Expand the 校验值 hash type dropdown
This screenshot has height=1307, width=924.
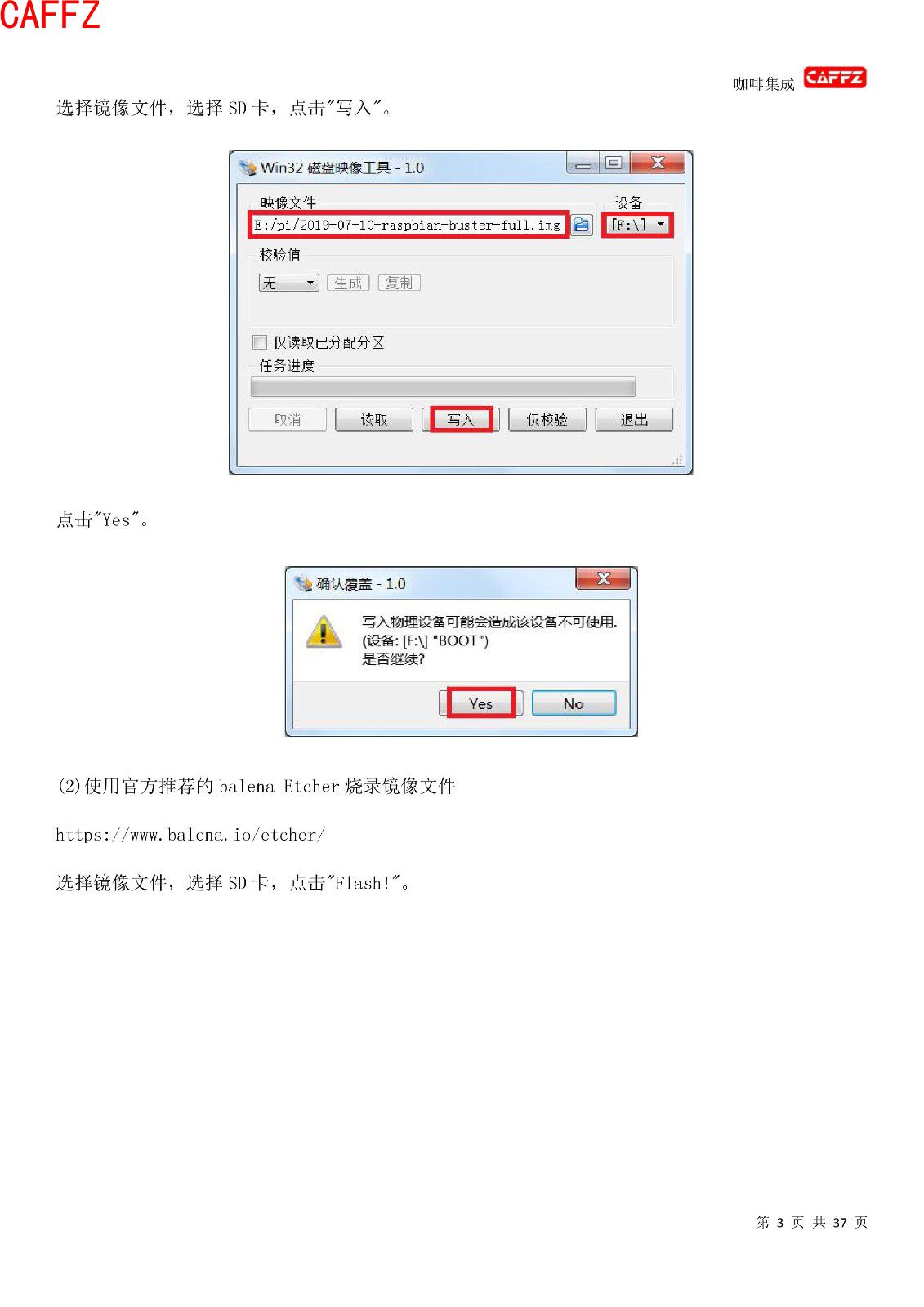[x=288, y=283]
